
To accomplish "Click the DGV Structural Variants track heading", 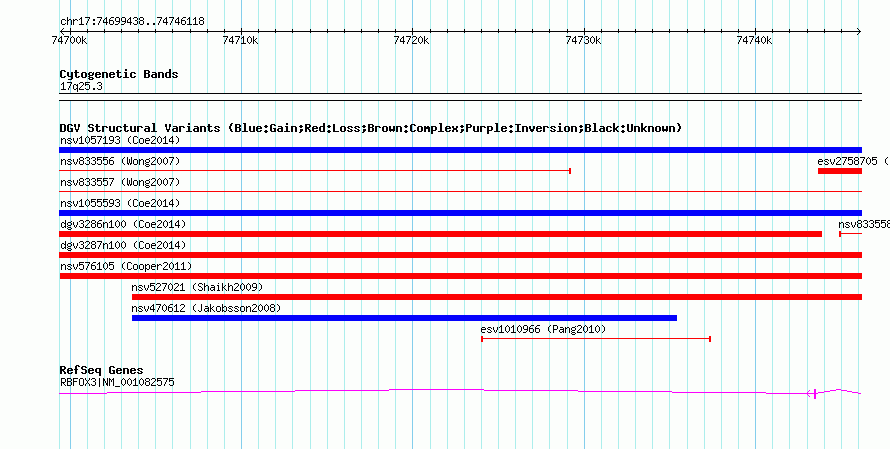I will [x=371, y=128].
